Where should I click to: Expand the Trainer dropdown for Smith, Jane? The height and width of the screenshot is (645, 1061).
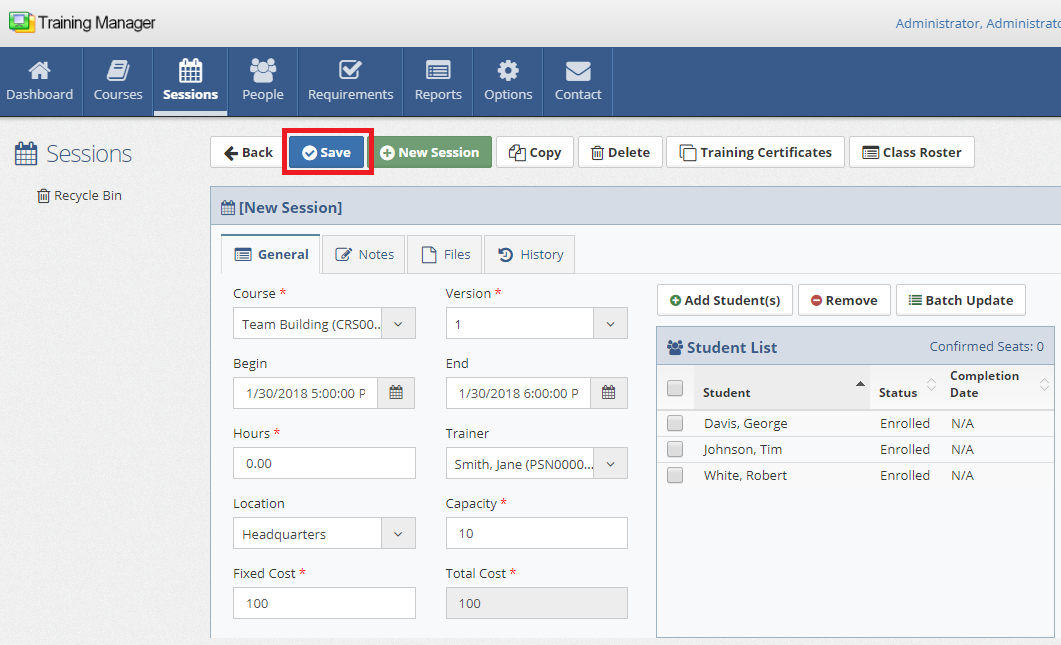point(610,463)
